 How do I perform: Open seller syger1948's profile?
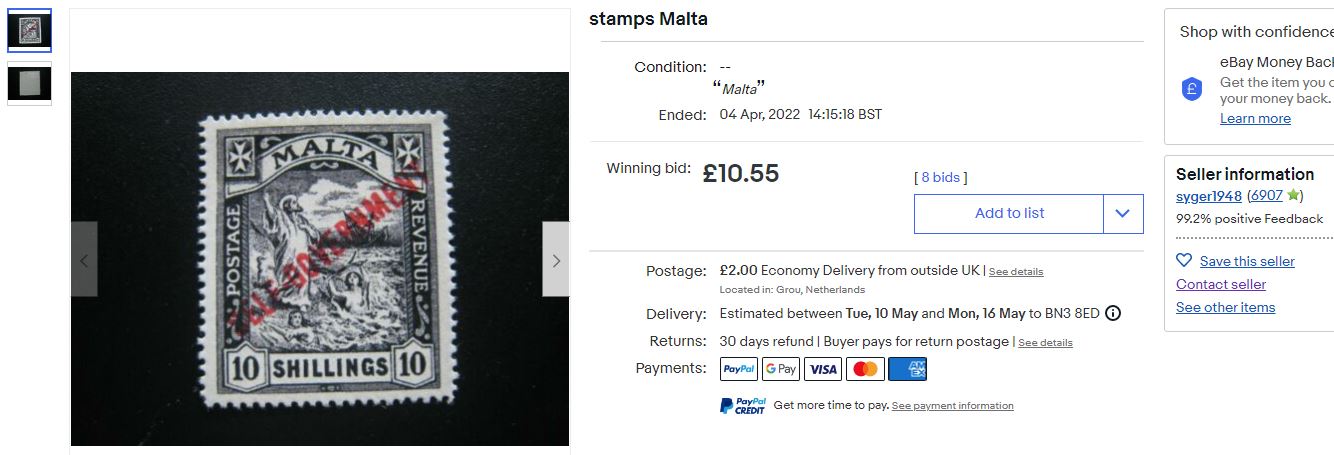[1208, 196]
